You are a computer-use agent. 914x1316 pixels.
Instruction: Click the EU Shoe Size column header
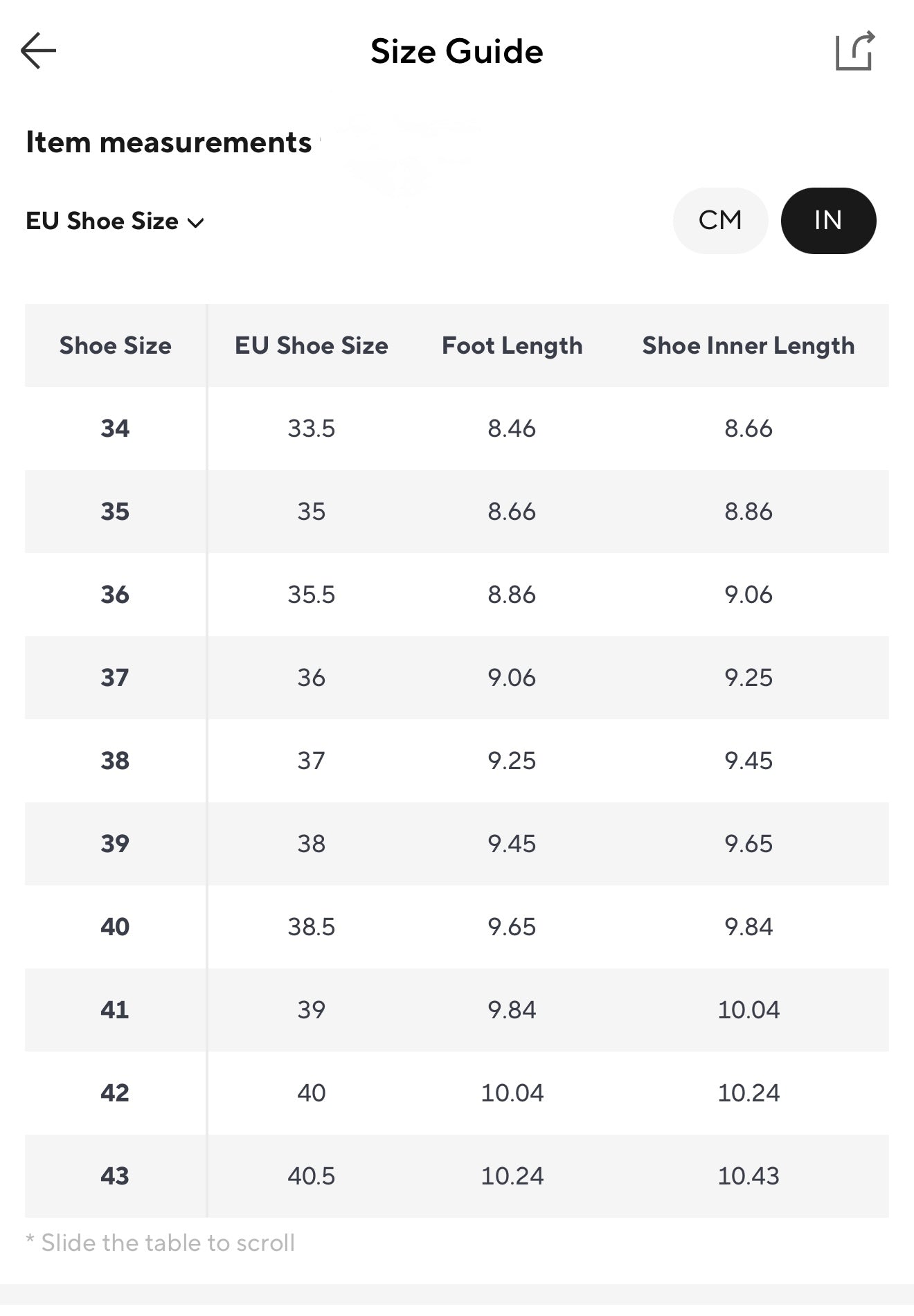coord(311,345)
